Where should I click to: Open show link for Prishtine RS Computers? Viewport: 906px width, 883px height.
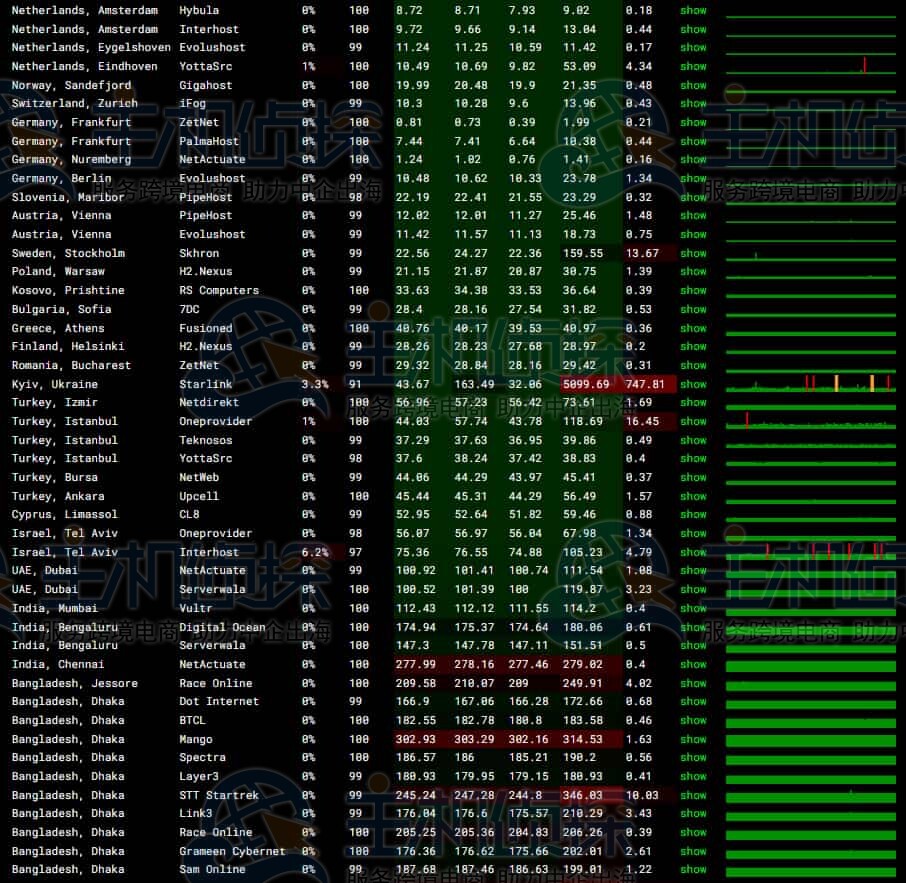pos(693,291)
